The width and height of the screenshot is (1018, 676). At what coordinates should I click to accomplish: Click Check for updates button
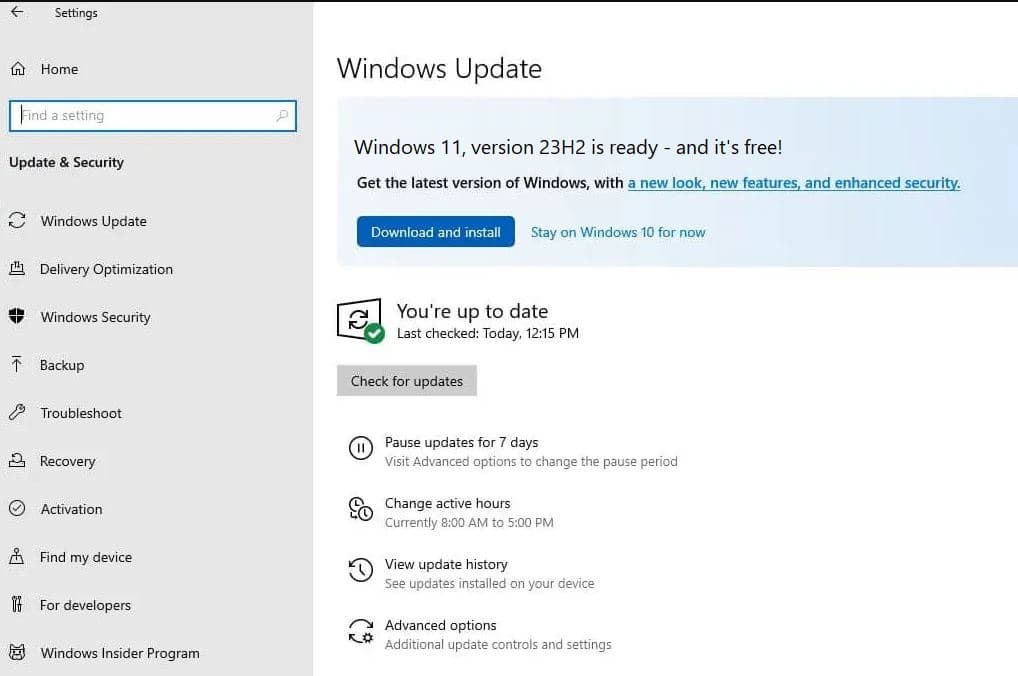coord(406,381)
